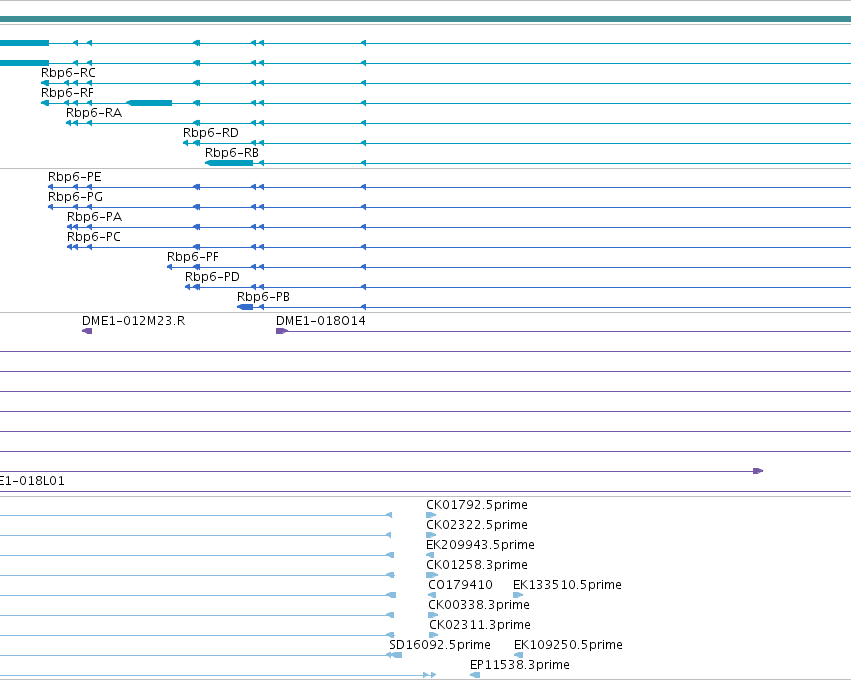Viewport: 851px width, 680px height.
Task: Open the Rbp6-RD transcript label
Action: pyautogui.click(x=211, y=133)
